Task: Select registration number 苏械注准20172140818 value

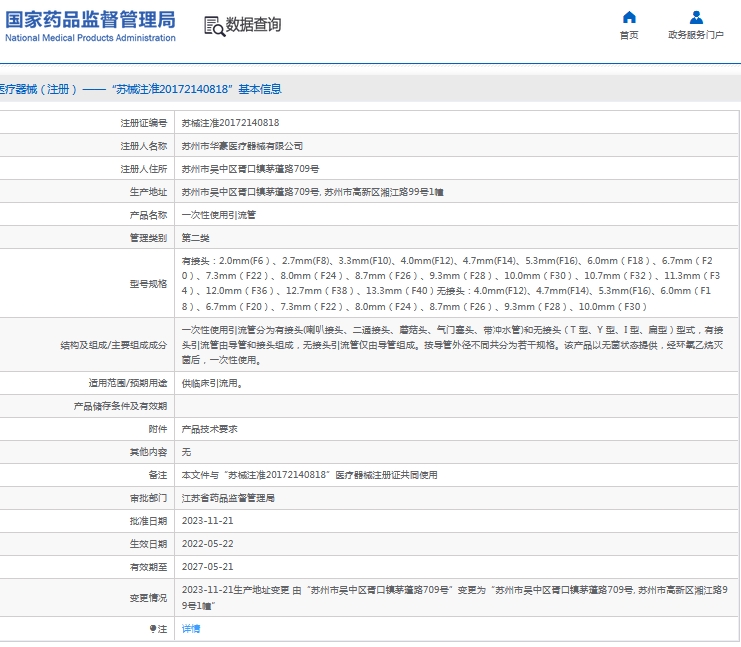Action: 230,123
